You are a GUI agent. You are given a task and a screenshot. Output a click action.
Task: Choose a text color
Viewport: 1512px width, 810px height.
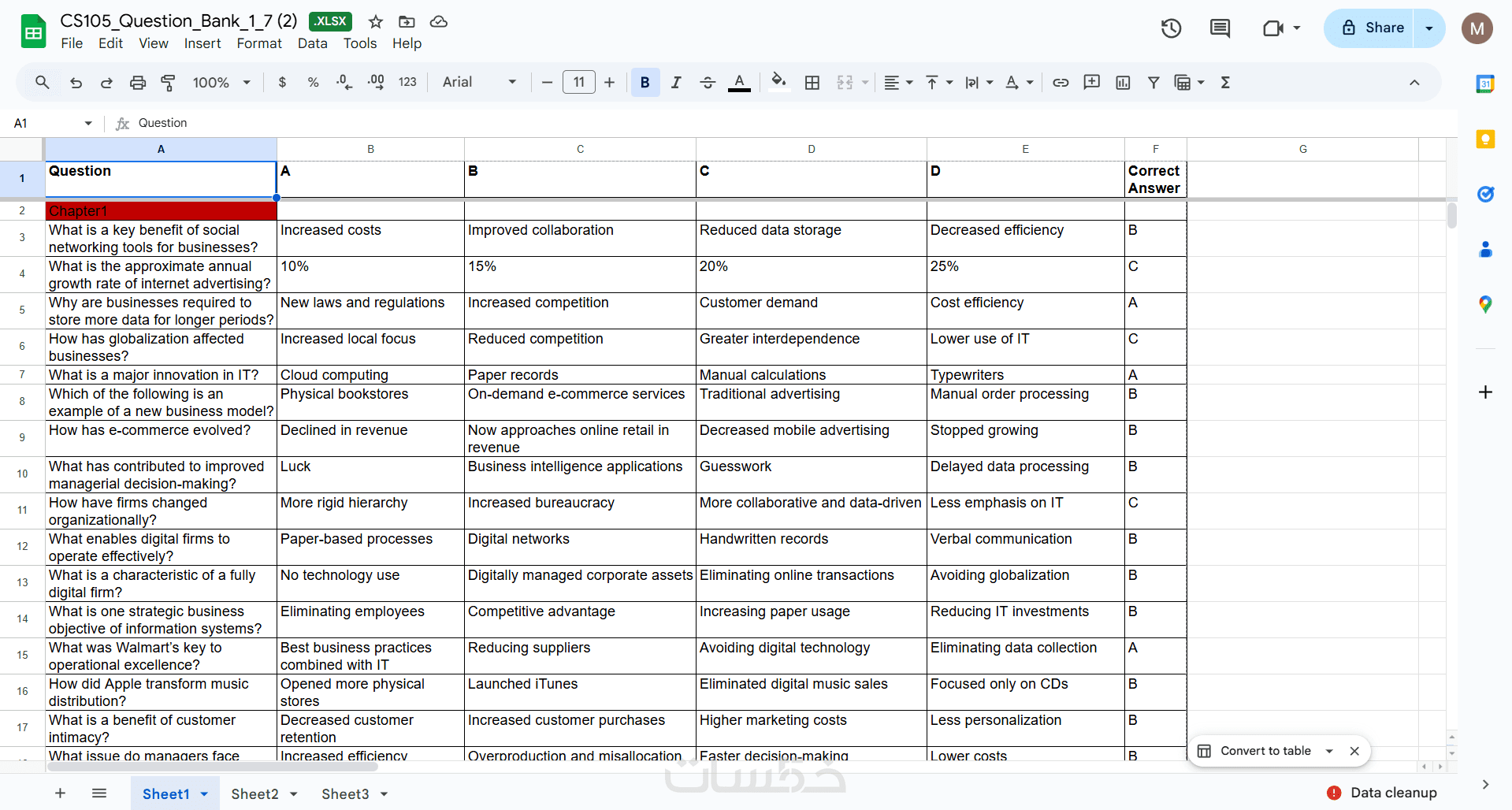pyautogui.click(x=739, y=82)
